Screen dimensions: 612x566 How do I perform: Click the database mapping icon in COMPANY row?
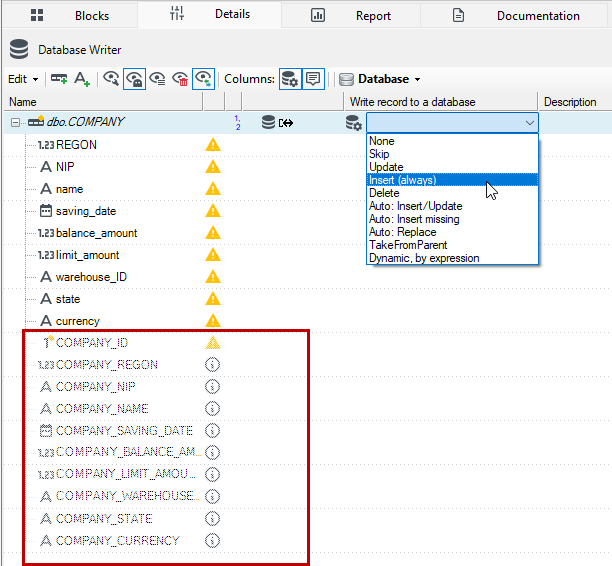tap(277, 123)
